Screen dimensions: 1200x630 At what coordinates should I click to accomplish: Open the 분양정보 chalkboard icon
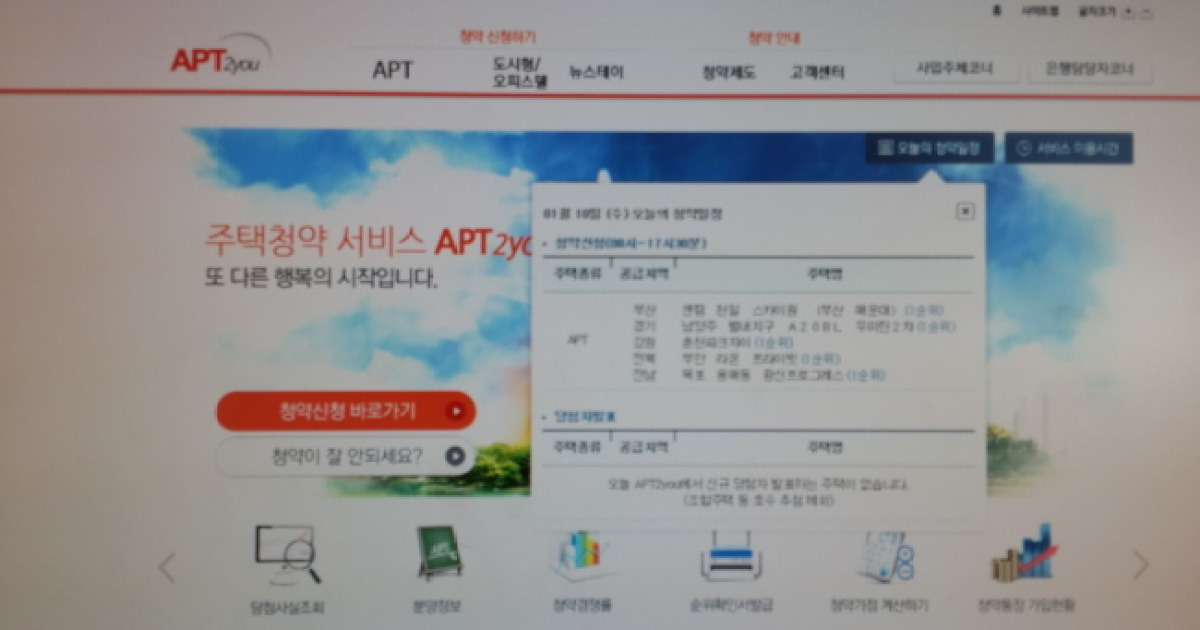point(440,553)
